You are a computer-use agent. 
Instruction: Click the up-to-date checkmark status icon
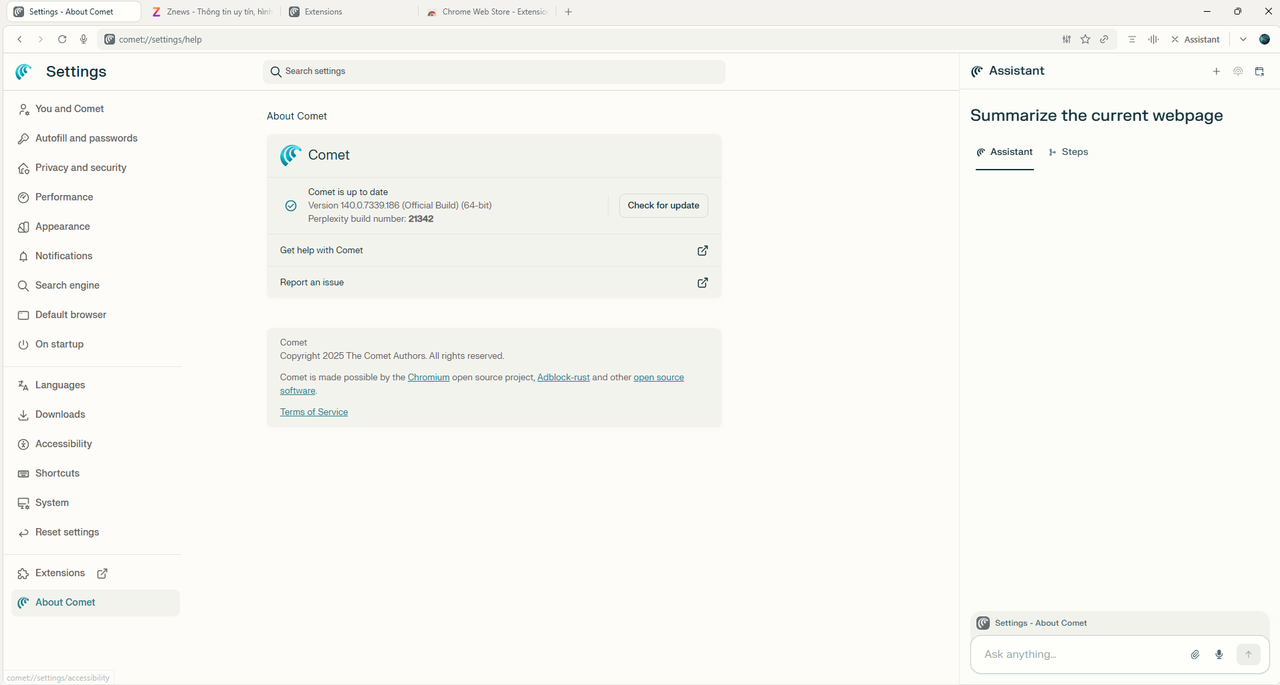click(x=291, y=205)
